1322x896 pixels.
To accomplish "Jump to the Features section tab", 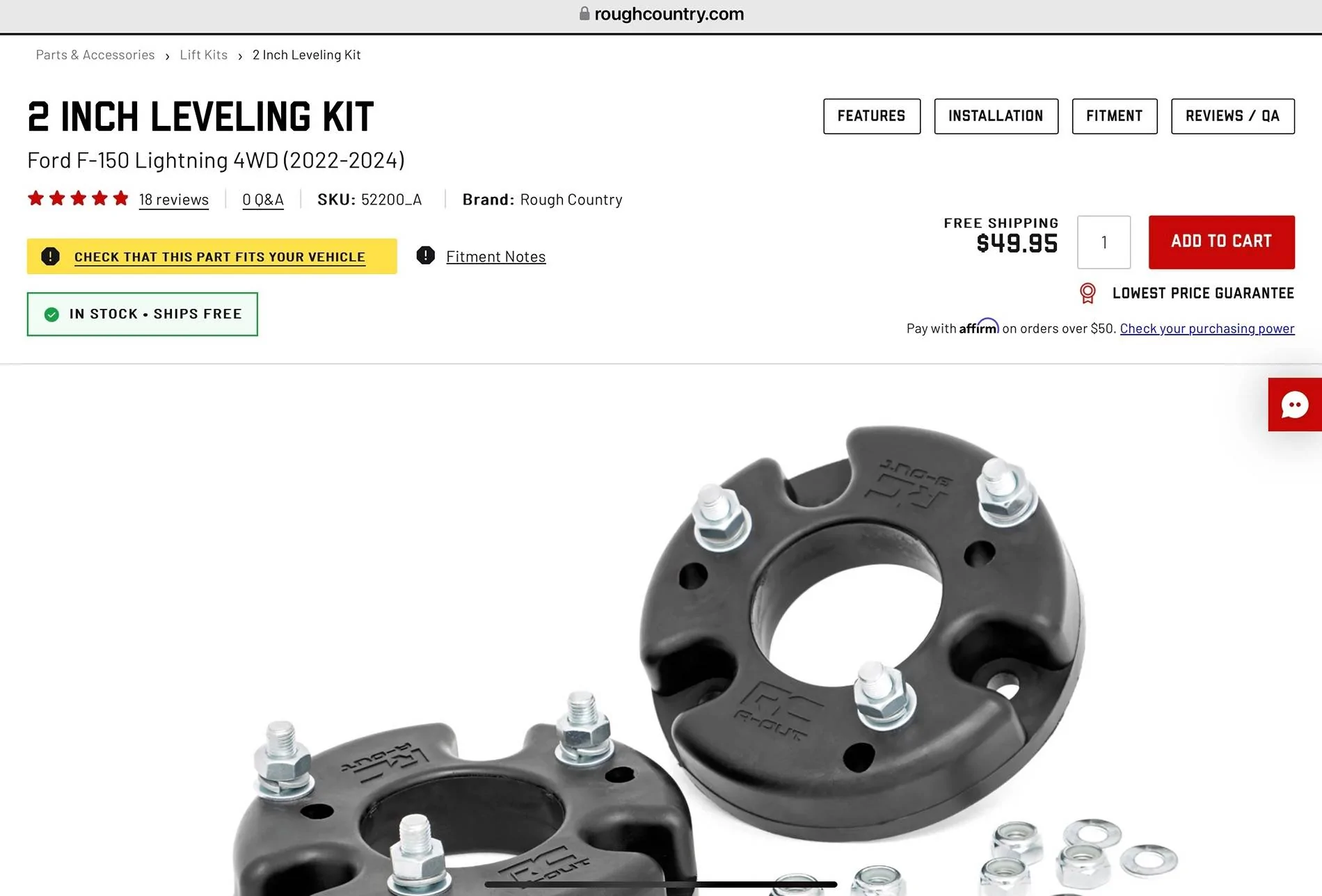I will tap(872, 116).
